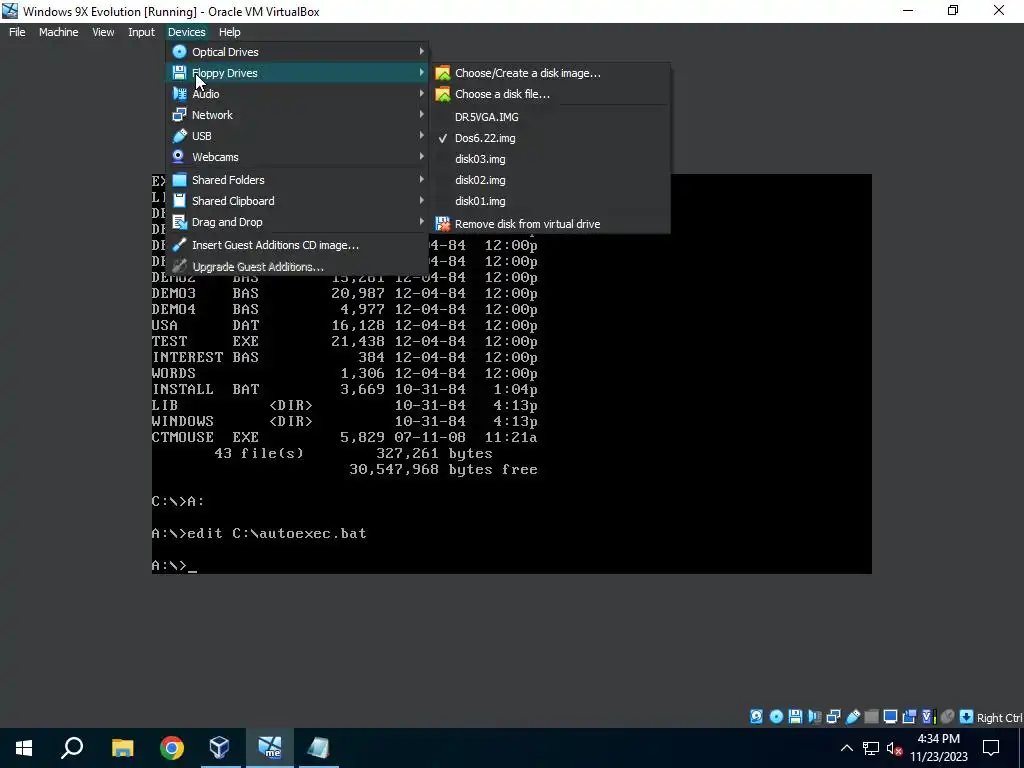Image resolution: width=1024 pixels, height=768 pixels.
Task: Click the '30,547,968 bytes free' line
Action: [x=443, y=469]
